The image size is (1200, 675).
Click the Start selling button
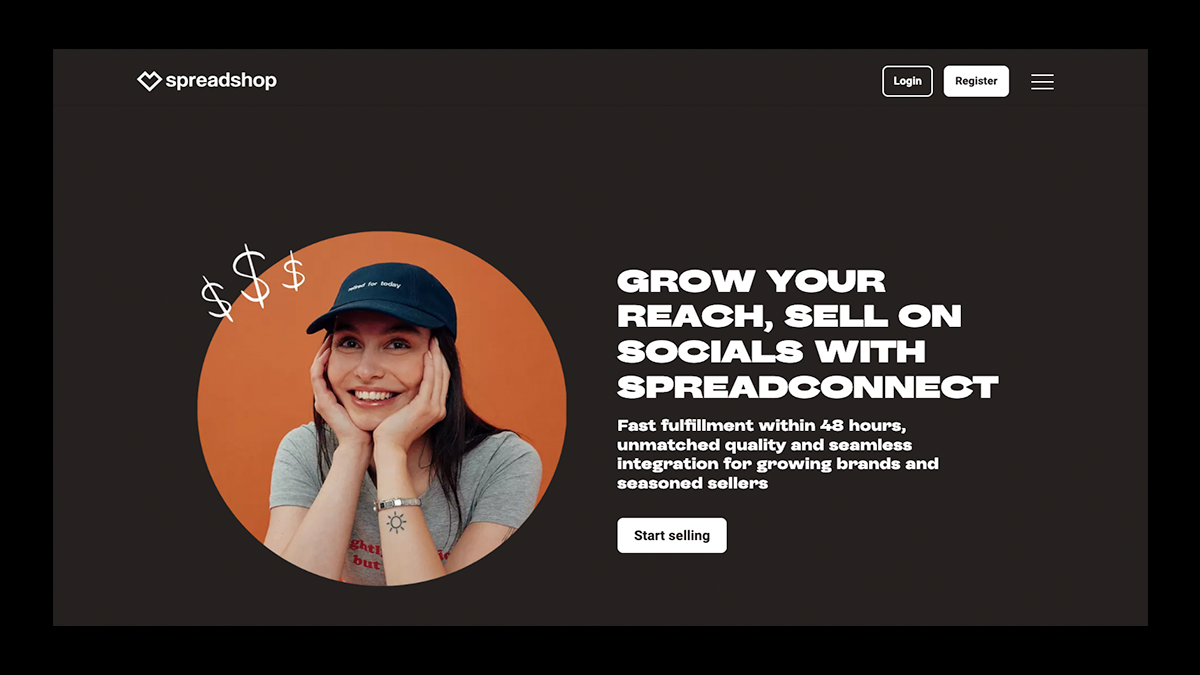click(x=672, y=535)
